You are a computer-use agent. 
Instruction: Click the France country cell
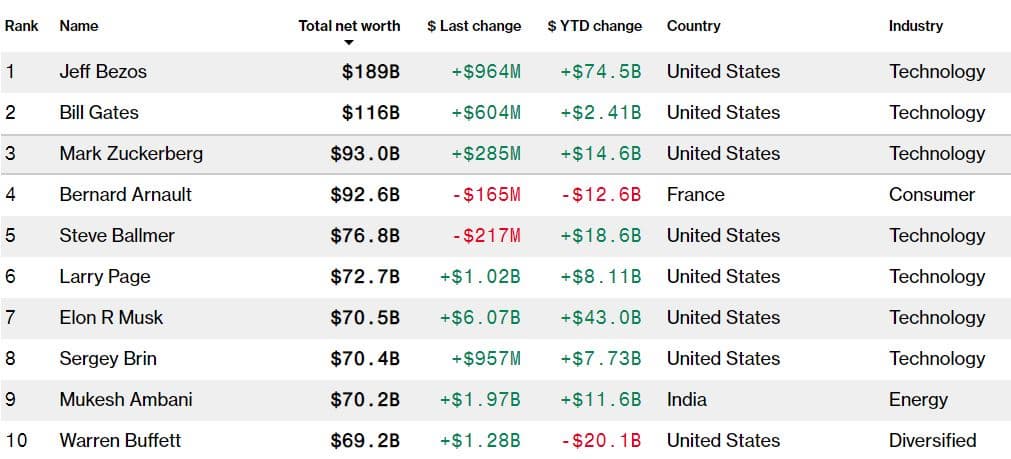[x=696, y=195]
